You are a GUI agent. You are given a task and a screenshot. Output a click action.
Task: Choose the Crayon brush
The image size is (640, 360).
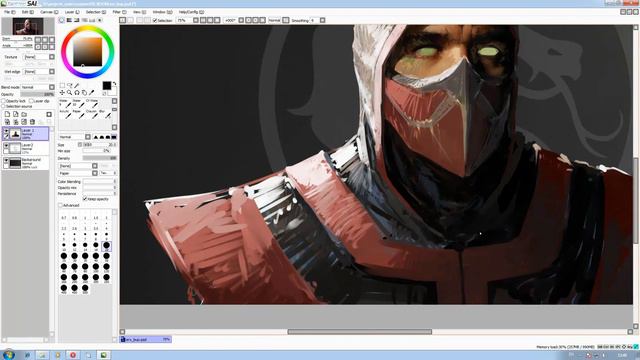point(92,114)
